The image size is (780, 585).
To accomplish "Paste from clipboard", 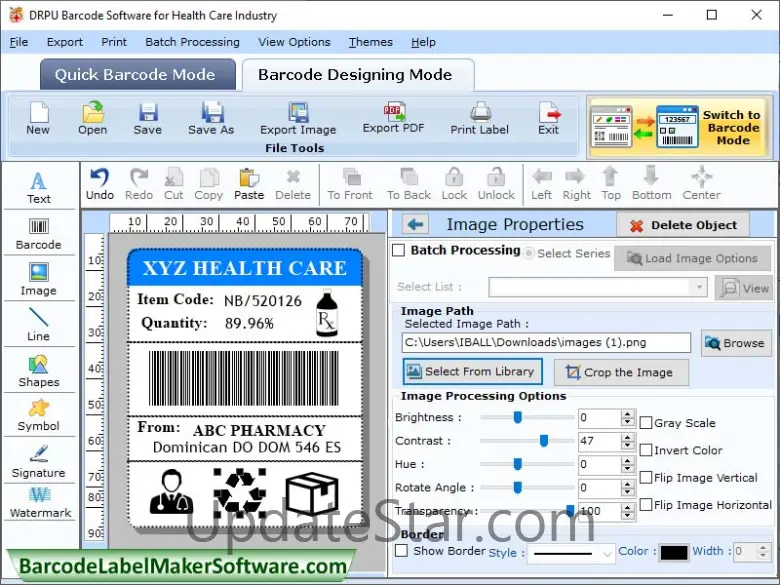I will [x=249, y=184].
